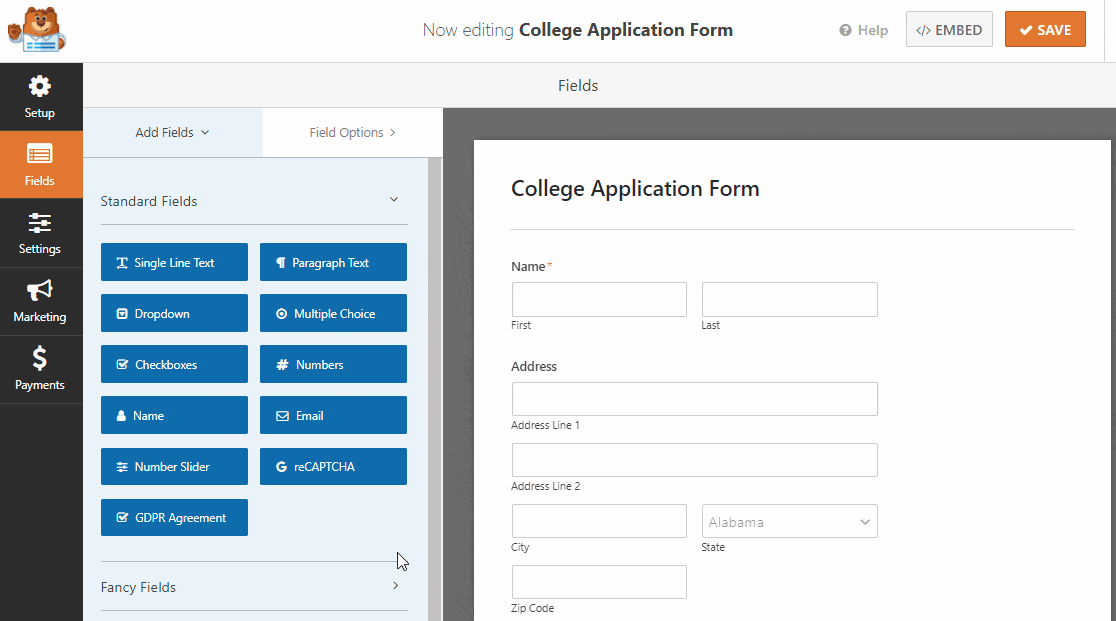Click the Fields heading bar text
This screenshot has height=621, width=1116.
click(578, 85)
